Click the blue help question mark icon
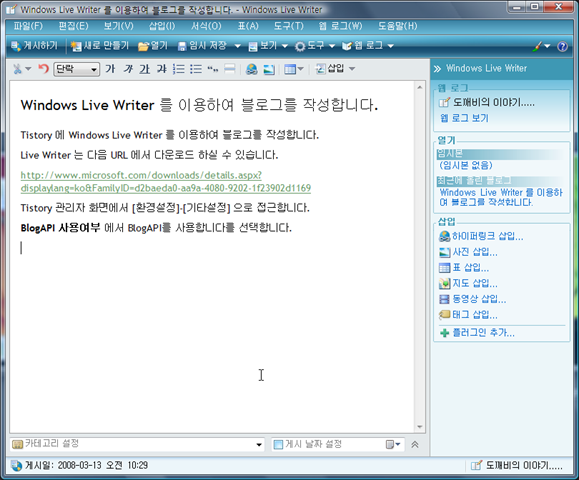 click(x=562, y=47)
